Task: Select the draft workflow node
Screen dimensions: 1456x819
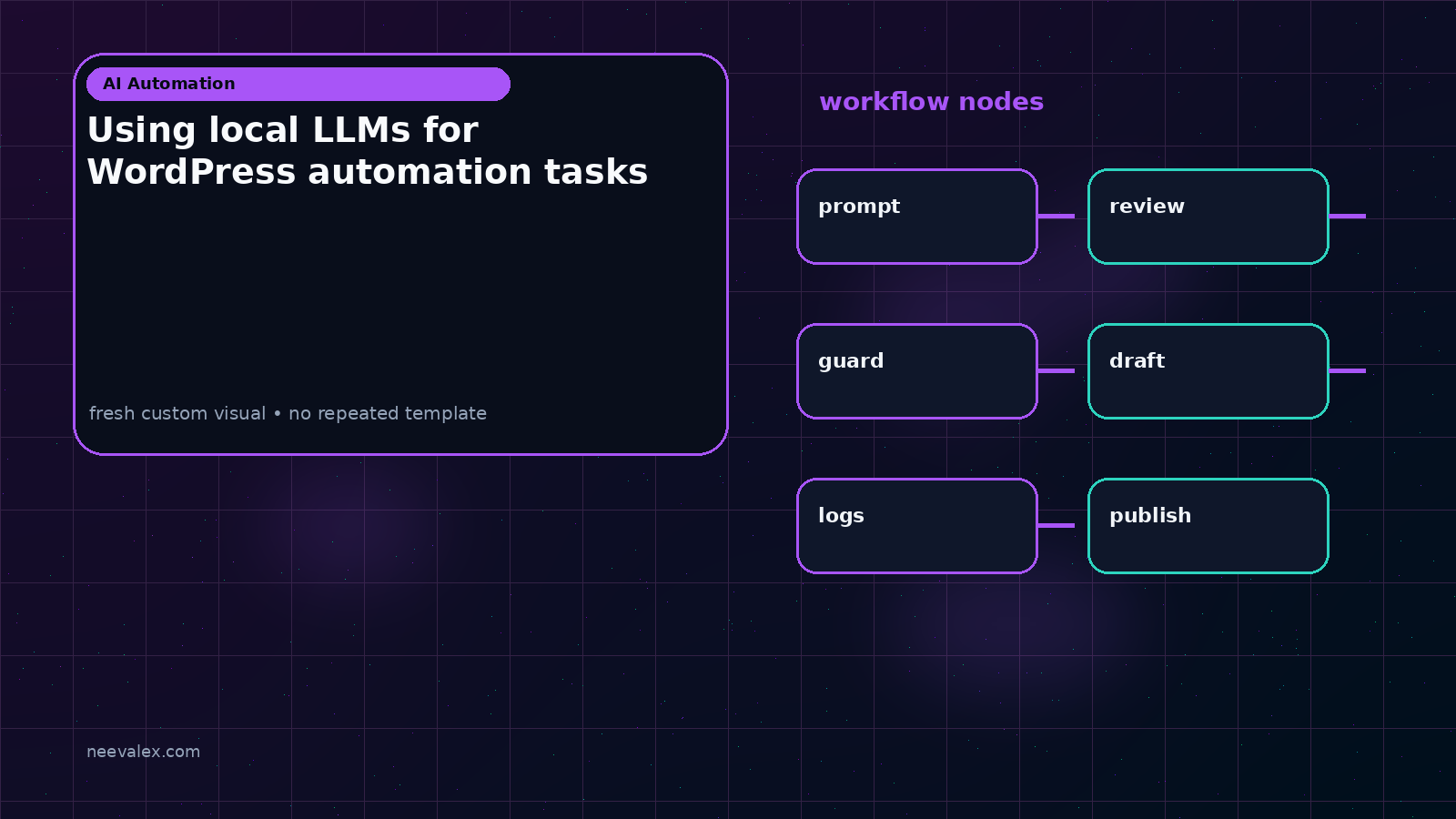Action: coord(1208,371)
